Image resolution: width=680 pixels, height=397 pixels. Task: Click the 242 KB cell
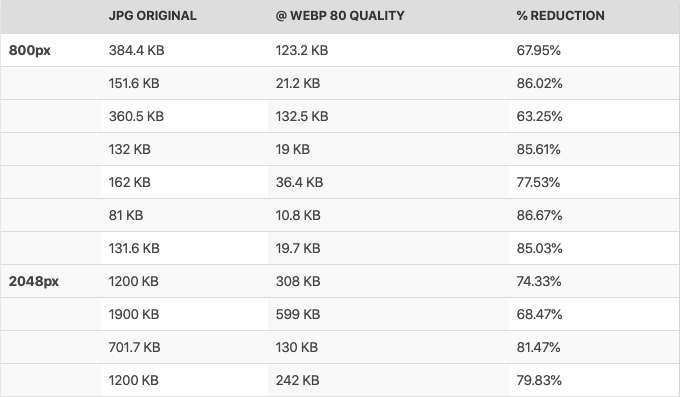[x=388, y=380]
